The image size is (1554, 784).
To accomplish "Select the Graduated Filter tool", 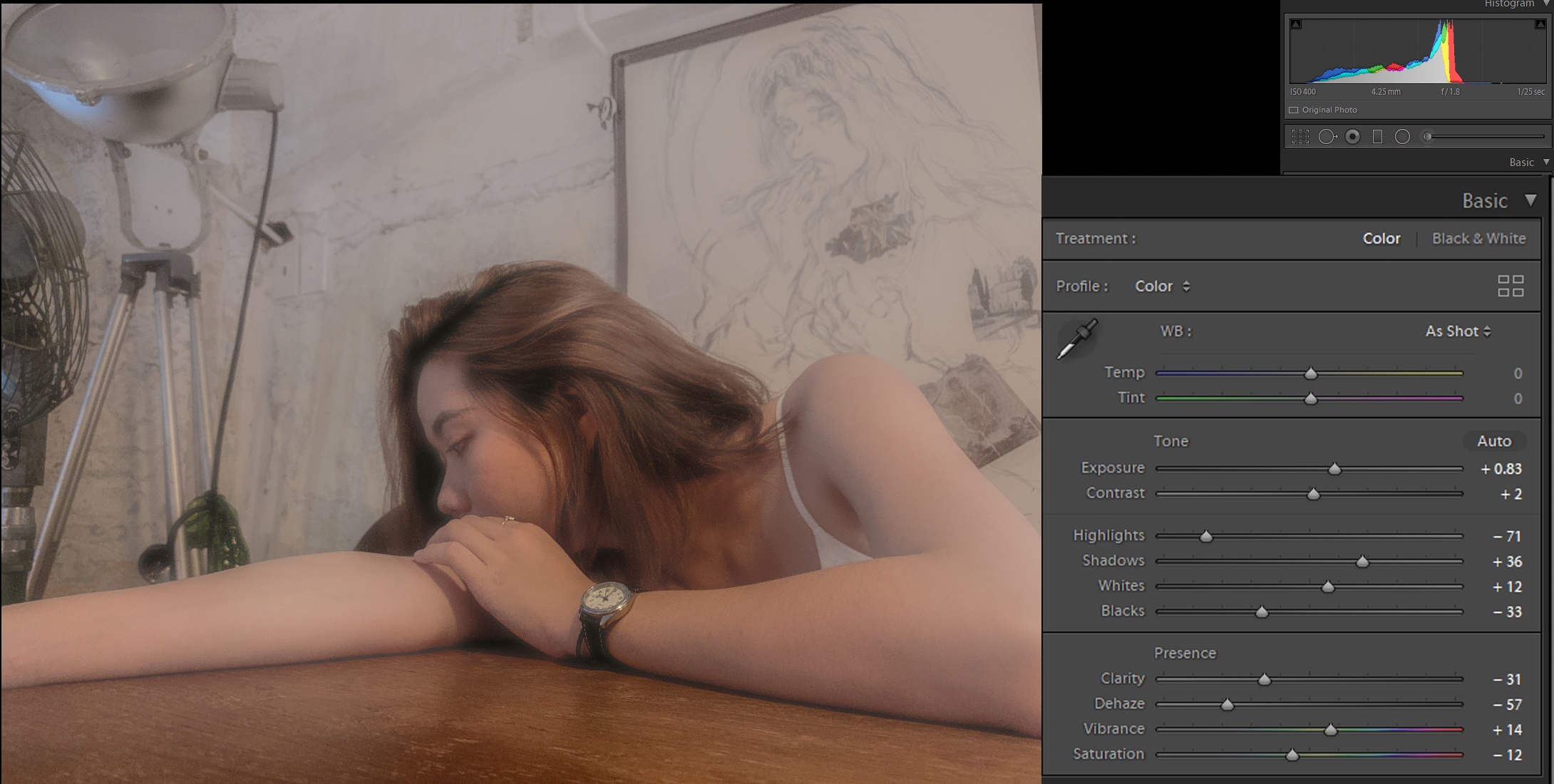I will click(x=1377, y=137).
